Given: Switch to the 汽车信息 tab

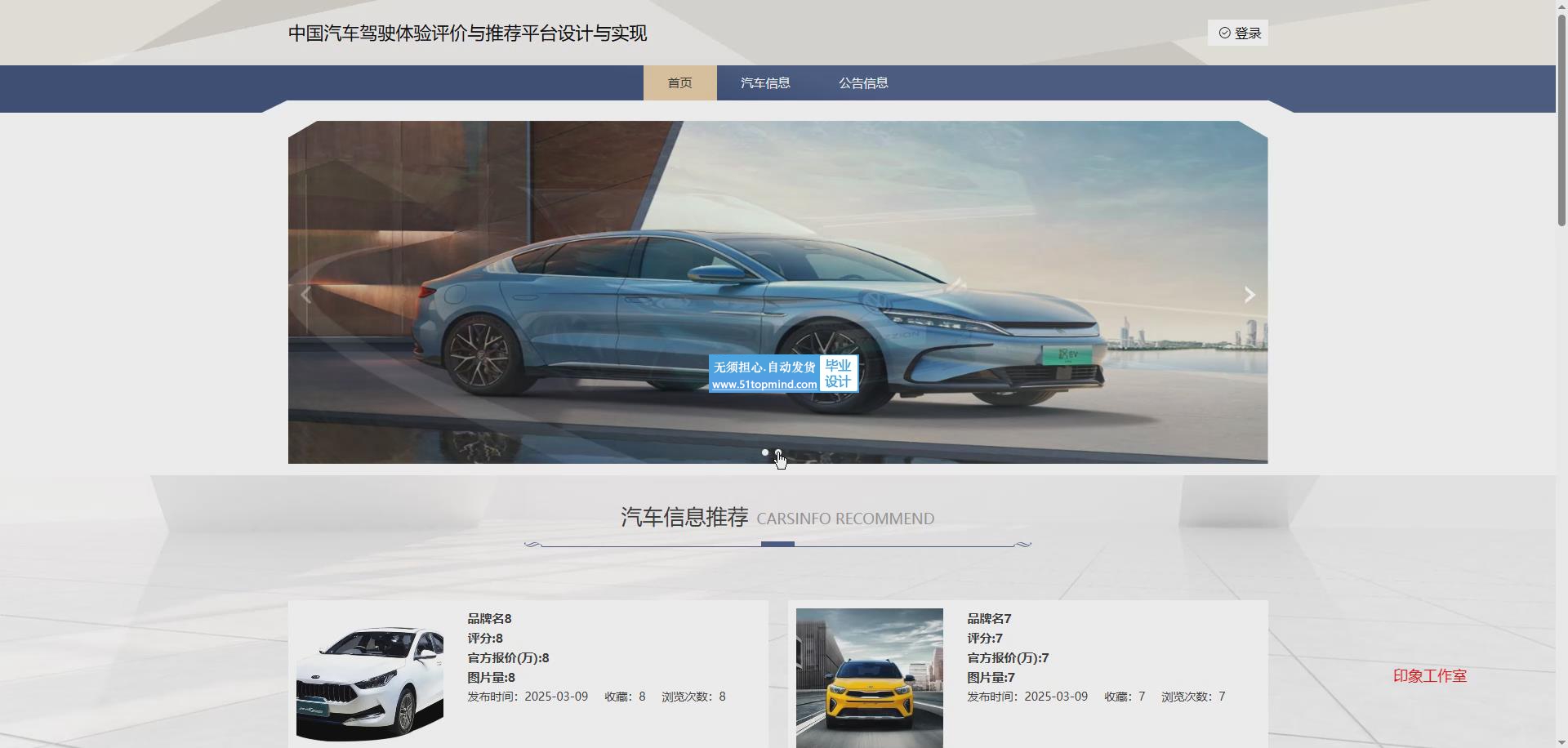Looking at the screenshot, I should point(765,83).
